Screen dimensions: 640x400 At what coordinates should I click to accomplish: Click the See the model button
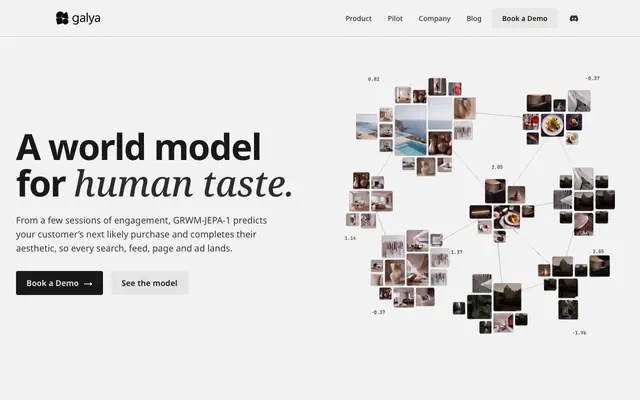click(149, 283)
